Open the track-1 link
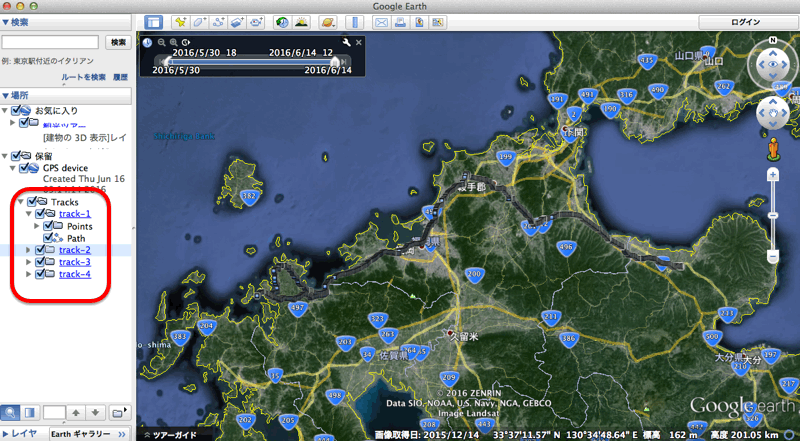Screen dimensions: 800x441 (74, 213)
